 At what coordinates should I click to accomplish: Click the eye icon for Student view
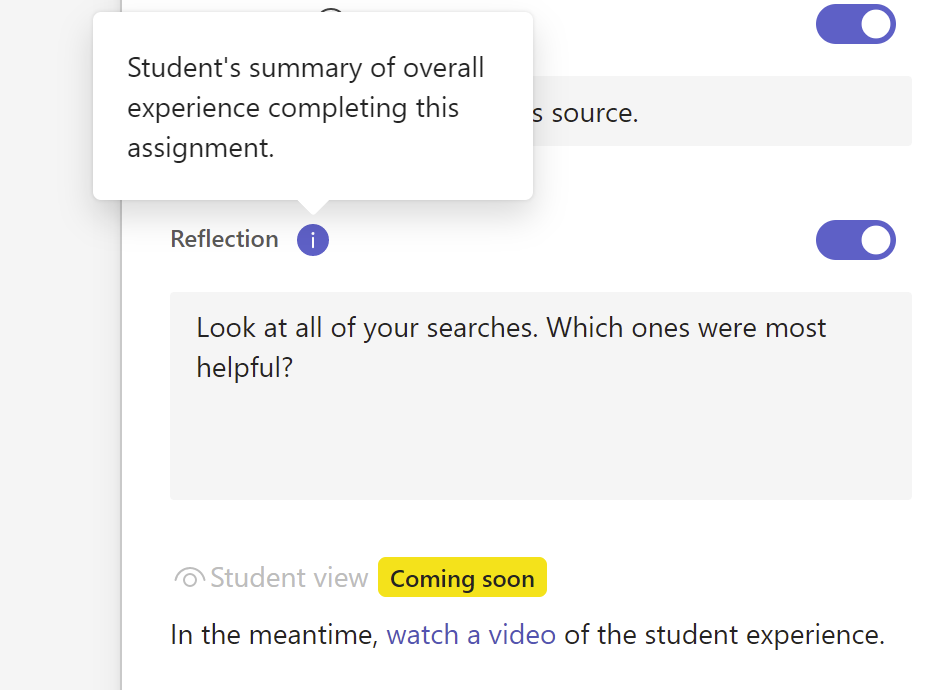click(x=189, y=578)
